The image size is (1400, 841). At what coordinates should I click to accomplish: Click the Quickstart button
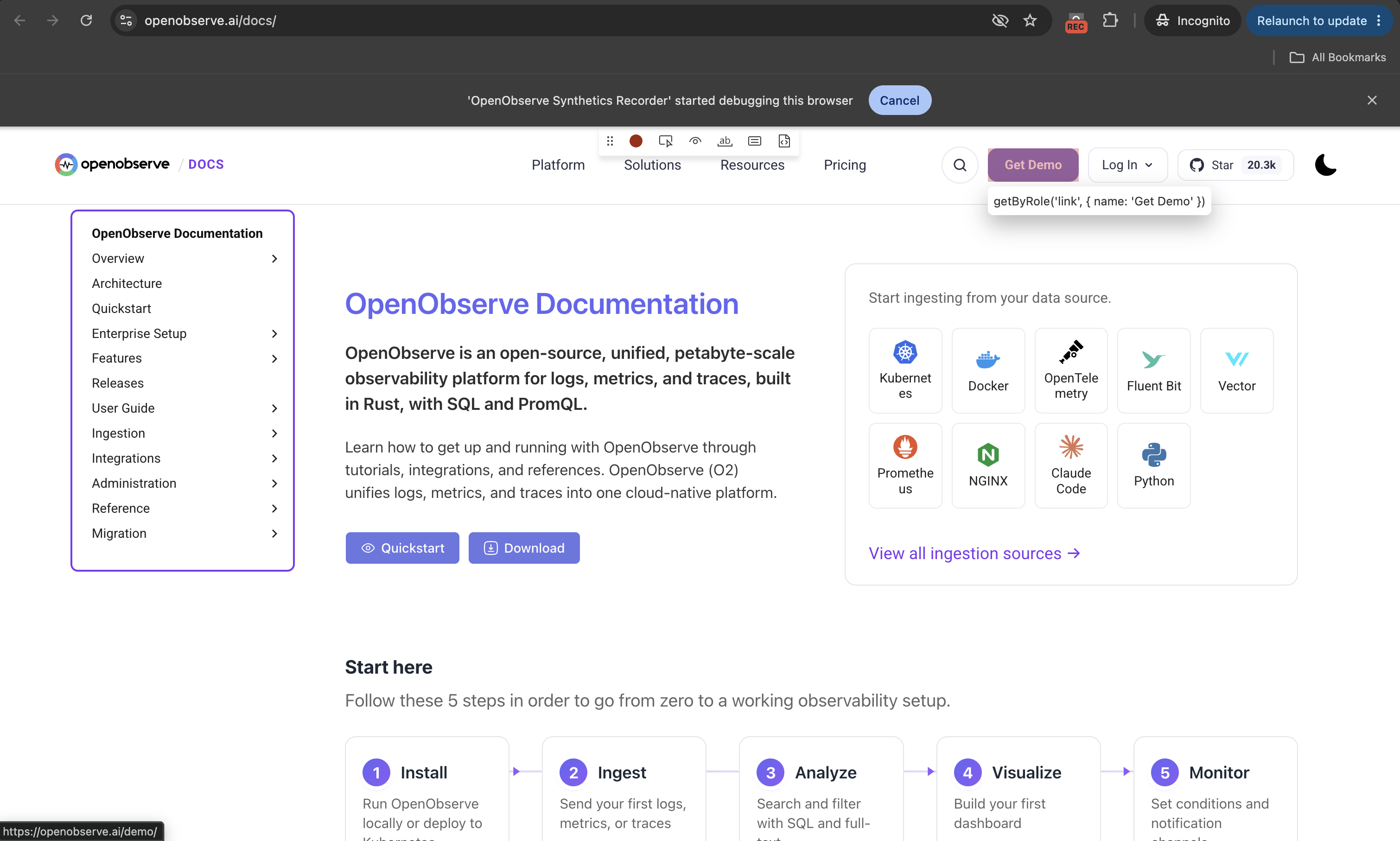402,548
